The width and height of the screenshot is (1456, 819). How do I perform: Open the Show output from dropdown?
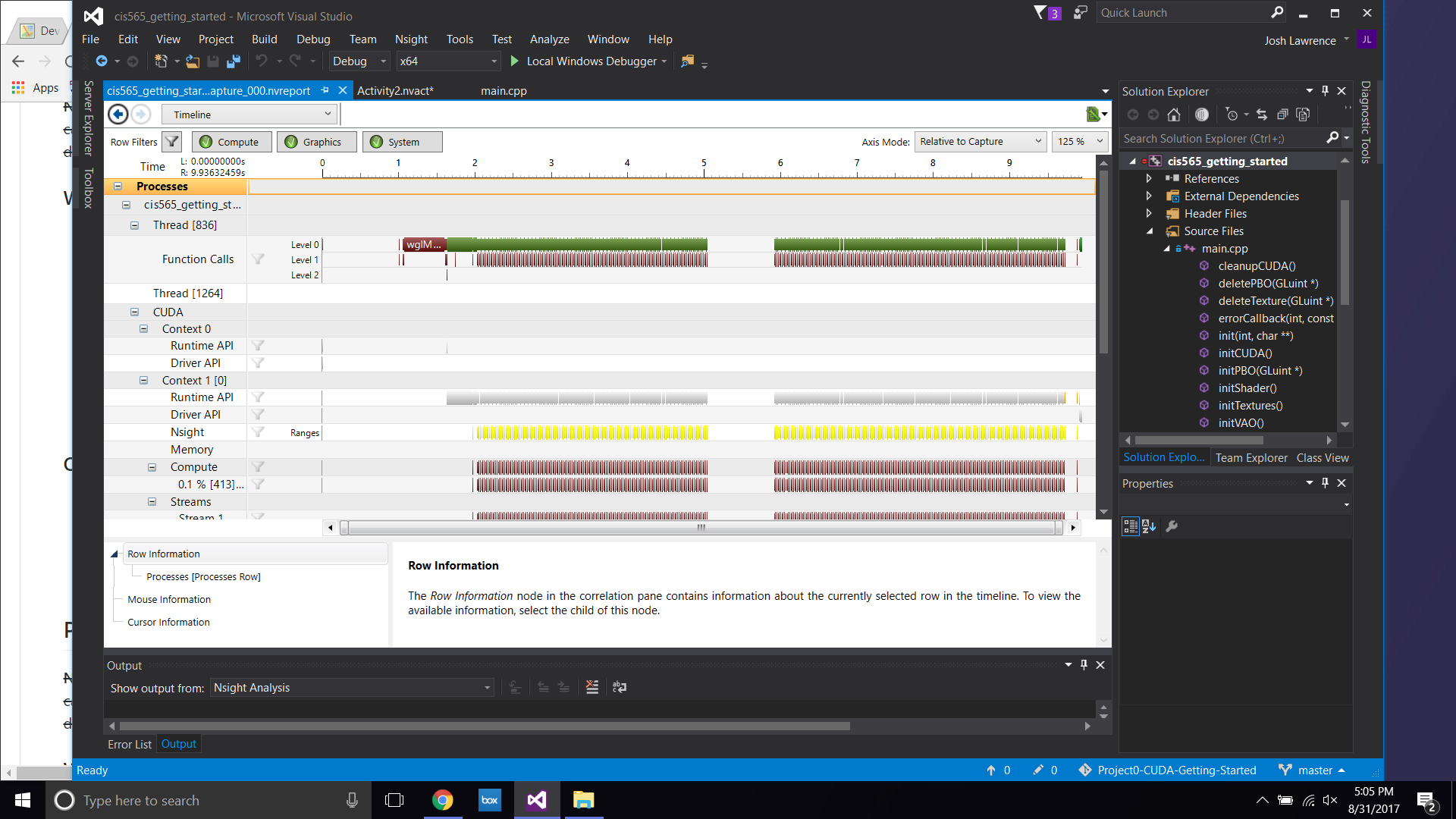pyautogui.click(x=352, y=688)
